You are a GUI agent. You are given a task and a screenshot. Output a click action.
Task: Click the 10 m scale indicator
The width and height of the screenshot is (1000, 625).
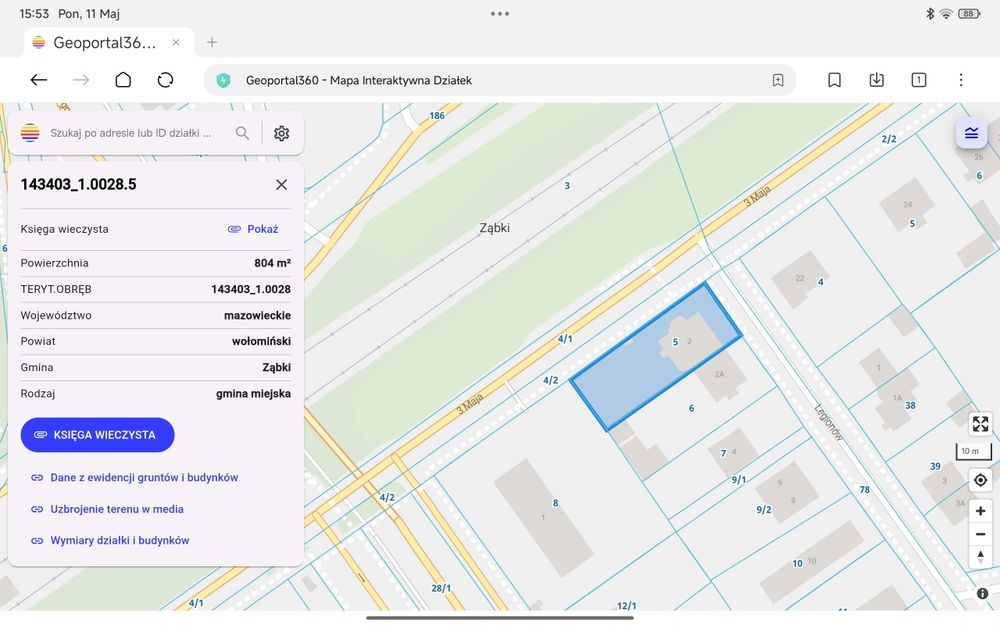tap(973, 452)
